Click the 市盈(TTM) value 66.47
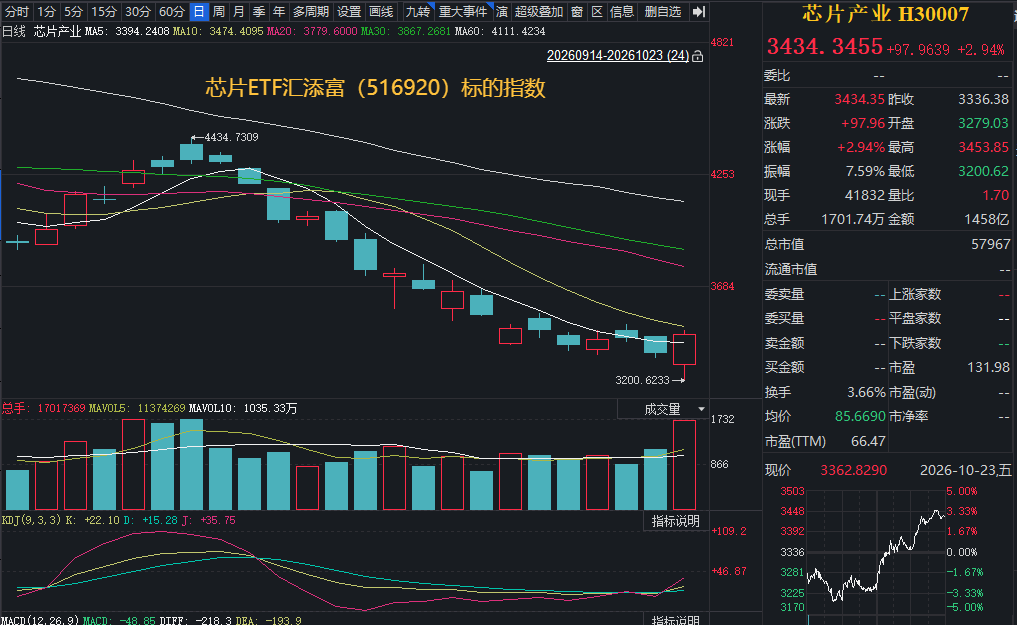The image size is (1017, 625). (x=868, y=442)
